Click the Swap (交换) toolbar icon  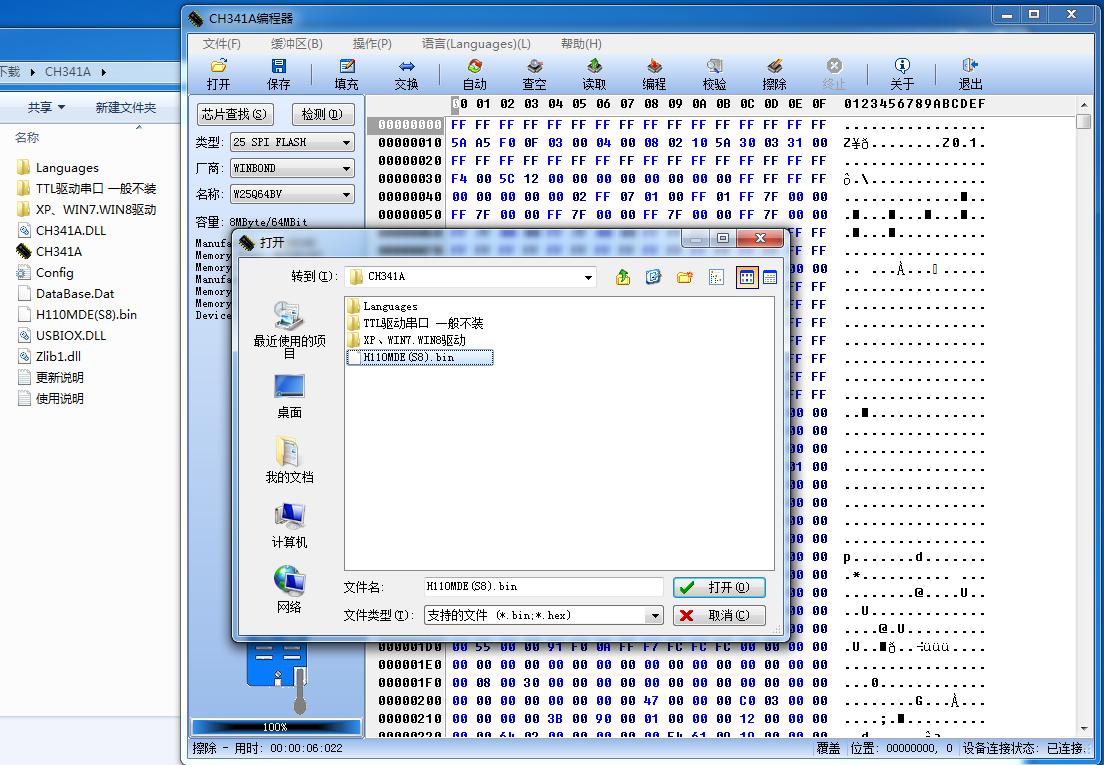point(406,74)
